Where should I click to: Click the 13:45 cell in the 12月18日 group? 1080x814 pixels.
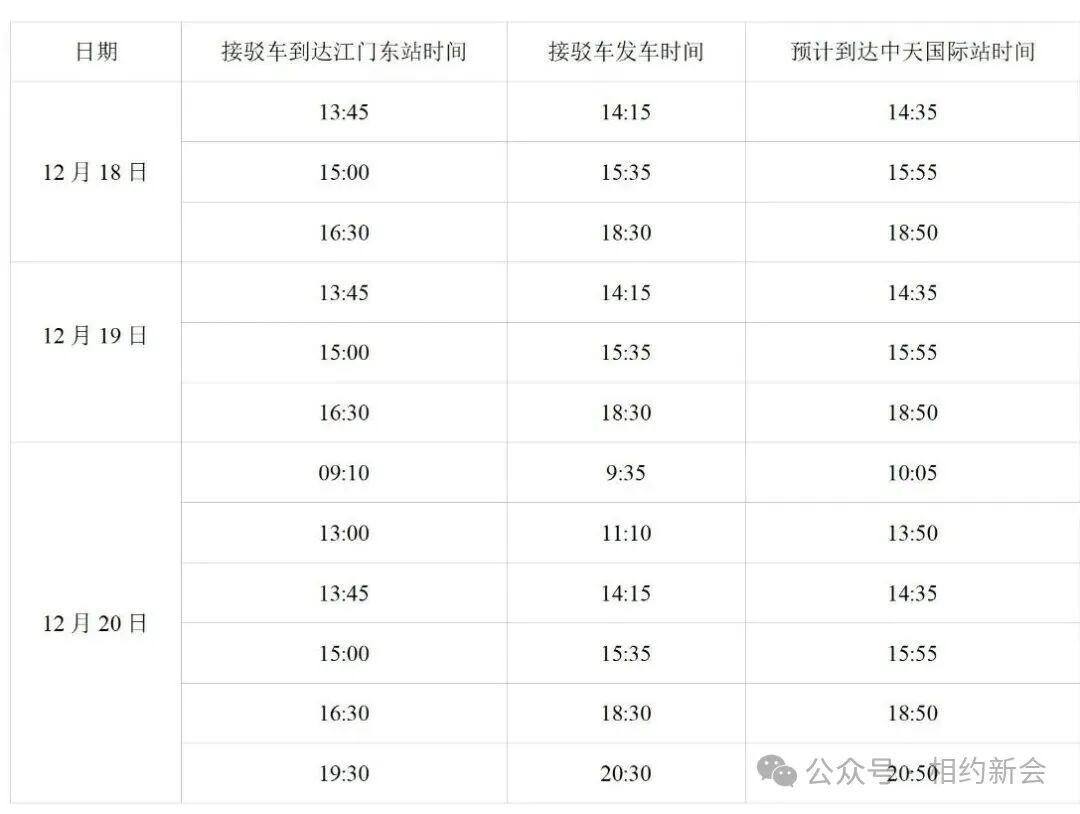(344, 112)
